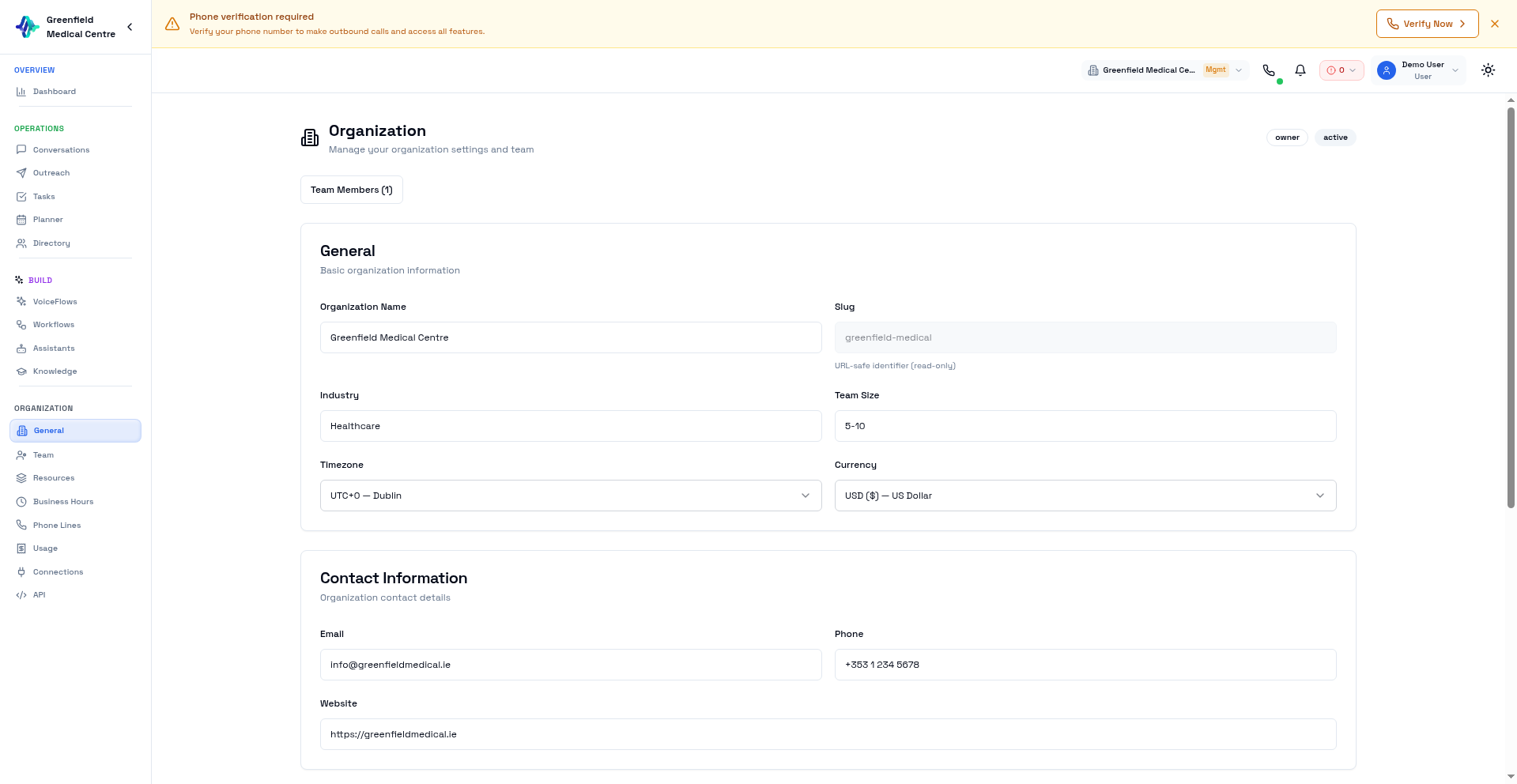Click the VoiceFlows sparkle icon
Screen dimensions: 1517x784
pyautogui.click(x=21, y=302)
